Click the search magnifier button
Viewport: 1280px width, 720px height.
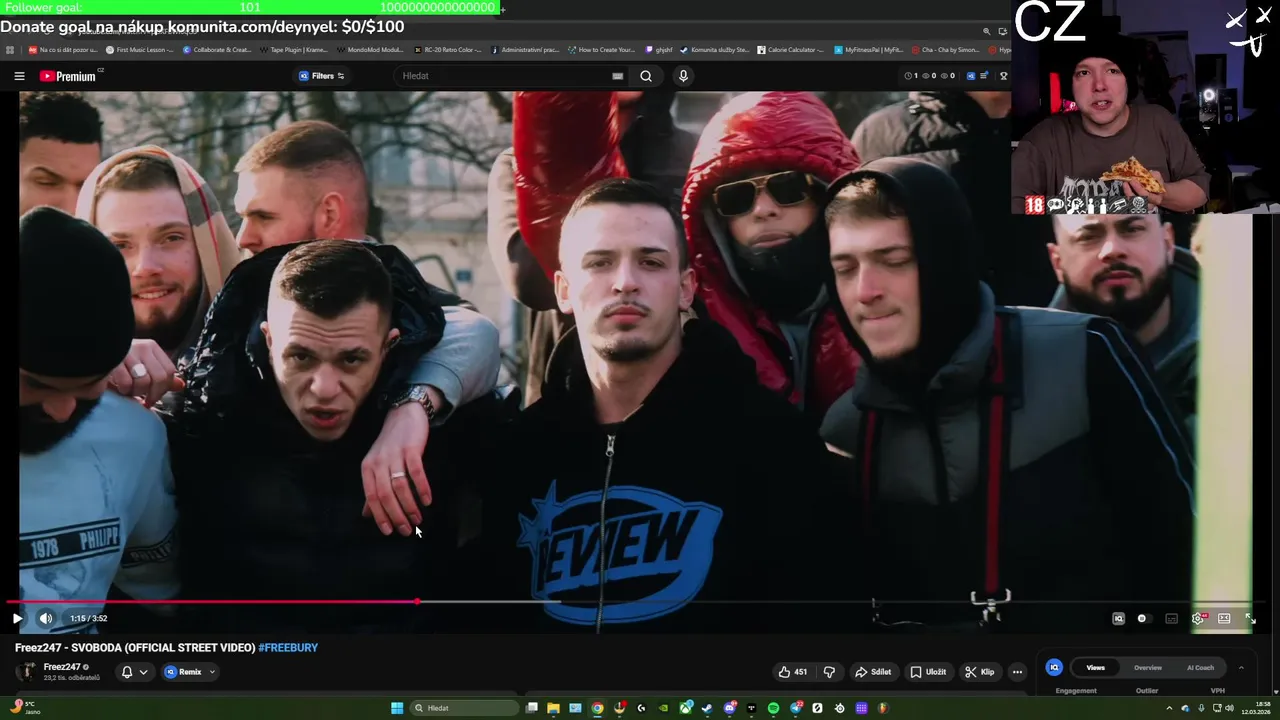(x=646, y=76)
